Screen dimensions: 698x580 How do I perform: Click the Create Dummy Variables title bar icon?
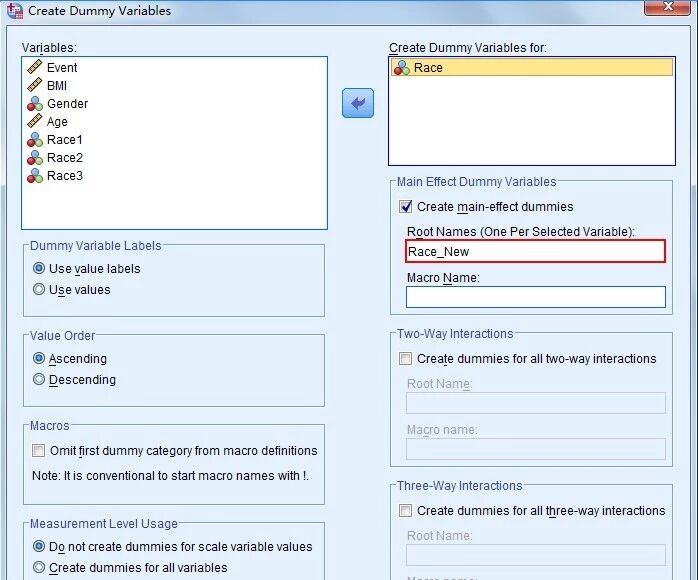tap(15, 11)
